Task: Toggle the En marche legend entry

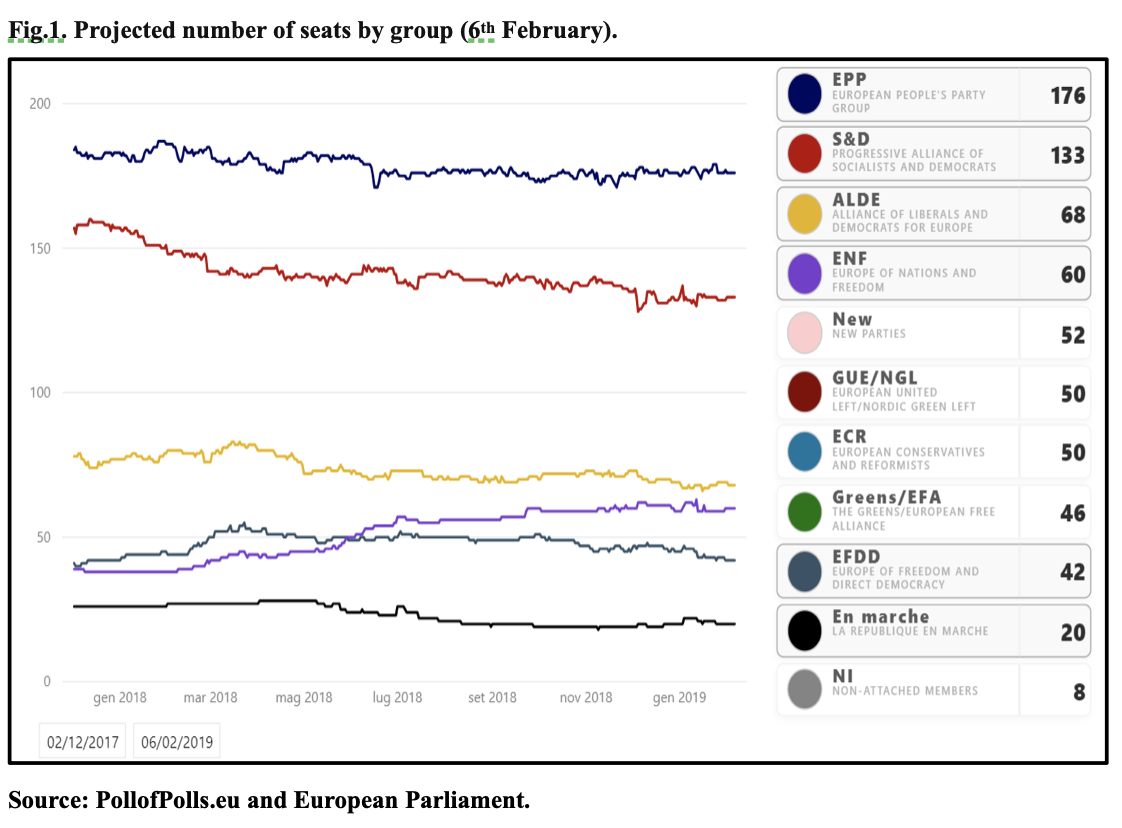Action: (x=932, y=630)
